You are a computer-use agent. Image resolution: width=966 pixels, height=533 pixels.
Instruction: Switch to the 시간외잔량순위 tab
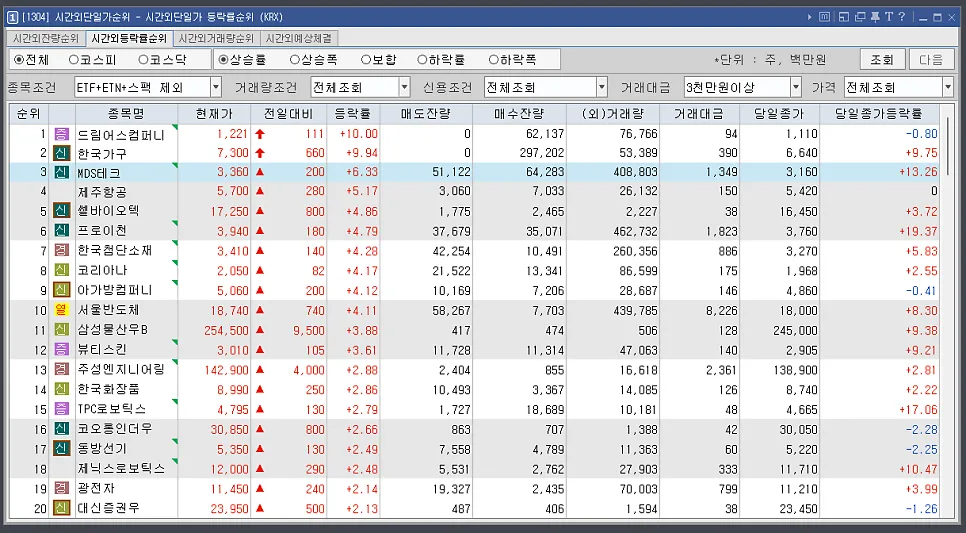46,38
